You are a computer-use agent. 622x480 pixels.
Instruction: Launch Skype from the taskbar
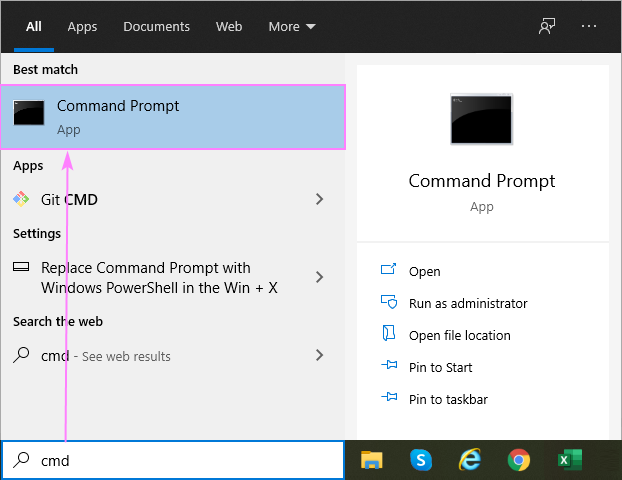click(421, 460)
